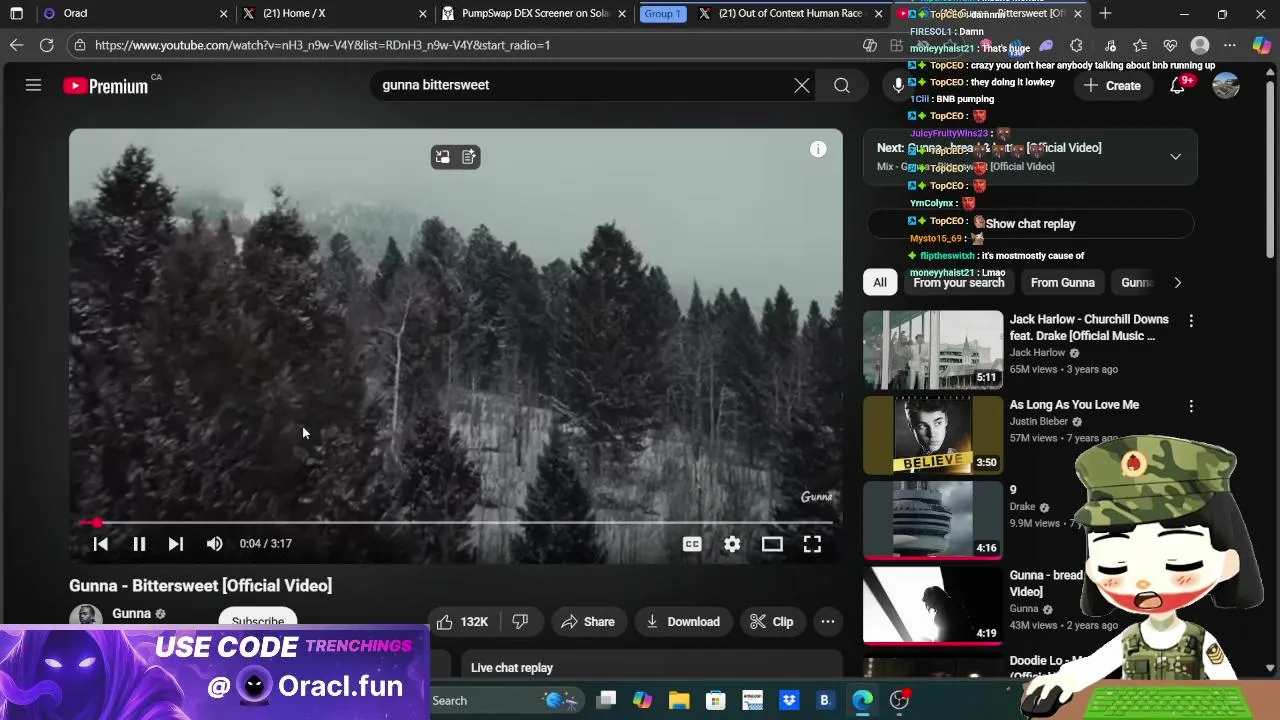Show more filter chips with right arrow
The image size is (1280, 720).
pyautogui.click(x=1177, y=283)
